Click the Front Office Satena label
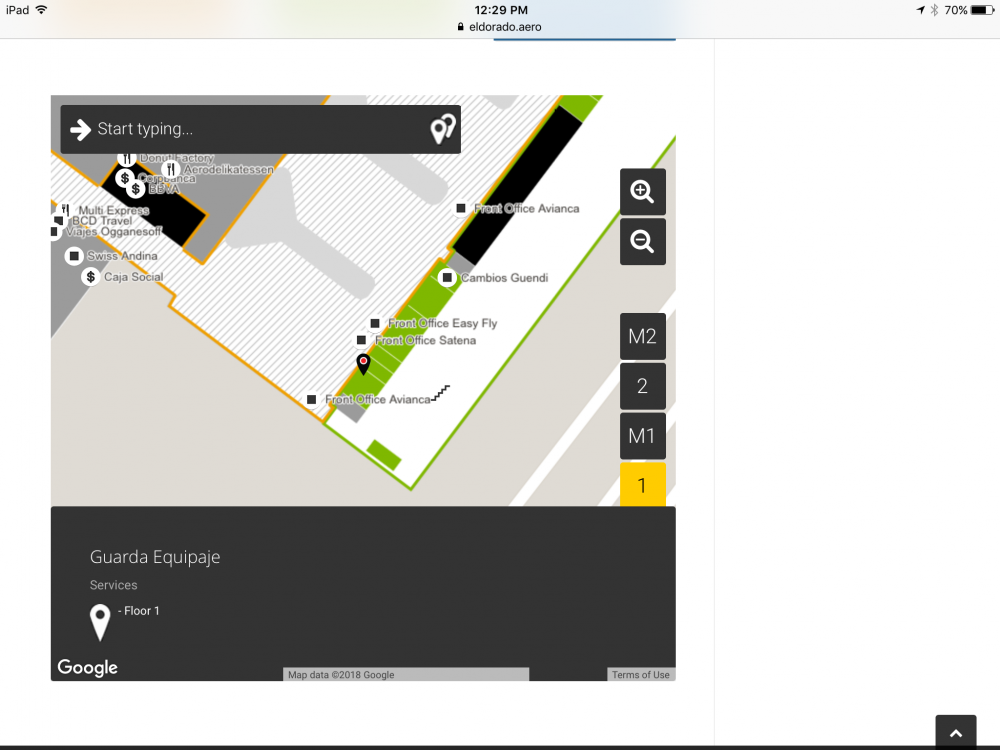 point(425,341)
